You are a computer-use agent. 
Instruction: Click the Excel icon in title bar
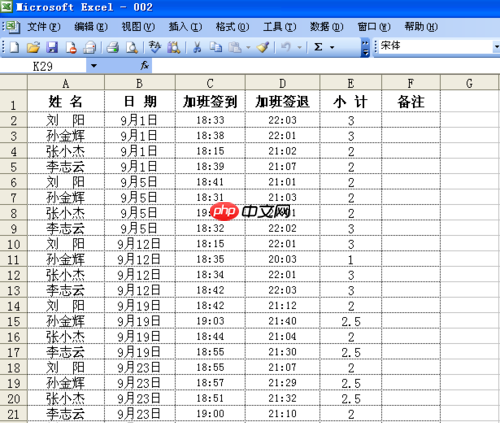(7, 7)
